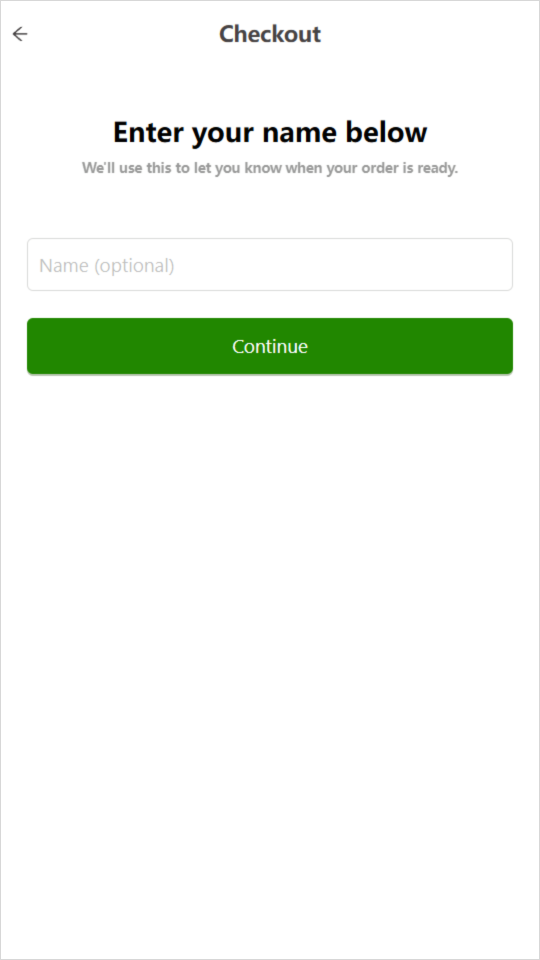Screen dimensions: 540x960
Task: Focus the name input box
Action: coord(270,264)
